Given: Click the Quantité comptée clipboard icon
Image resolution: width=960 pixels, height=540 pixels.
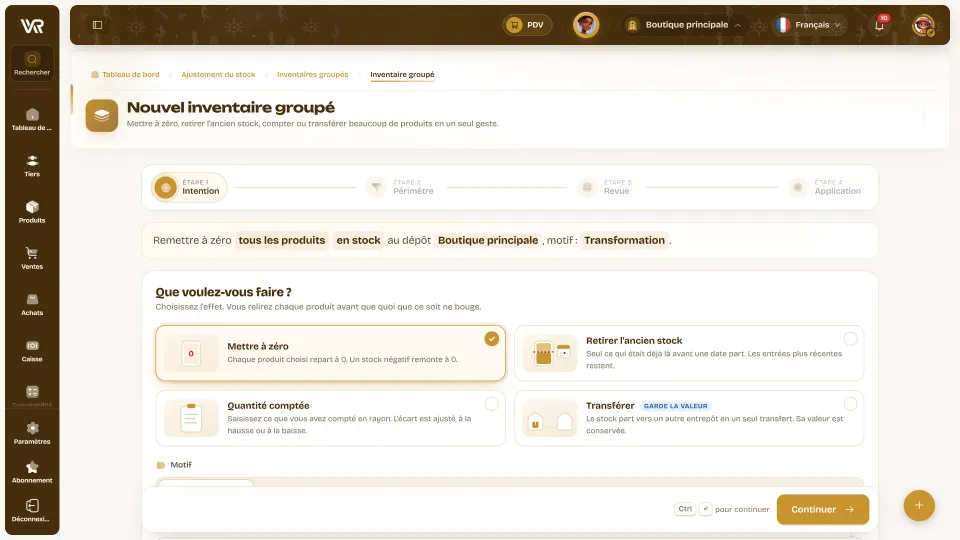Looking at the screenshot, I should 191,418.
